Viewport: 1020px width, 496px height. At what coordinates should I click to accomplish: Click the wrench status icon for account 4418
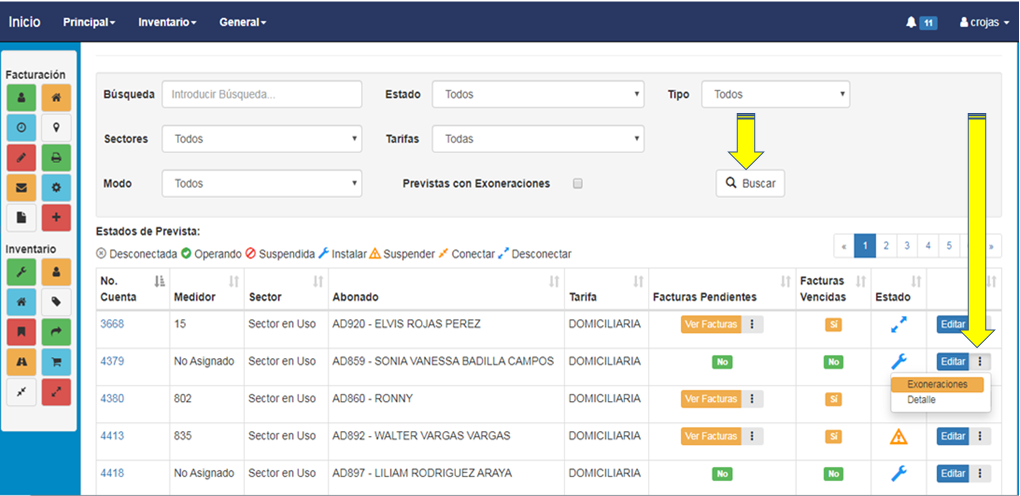coord(899,473)
